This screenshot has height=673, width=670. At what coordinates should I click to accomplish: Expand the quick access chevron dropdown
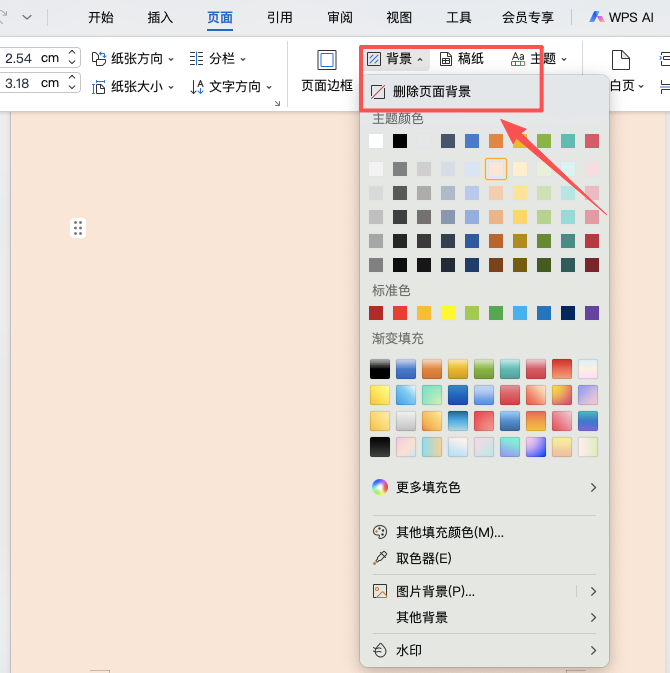(27, 17)
